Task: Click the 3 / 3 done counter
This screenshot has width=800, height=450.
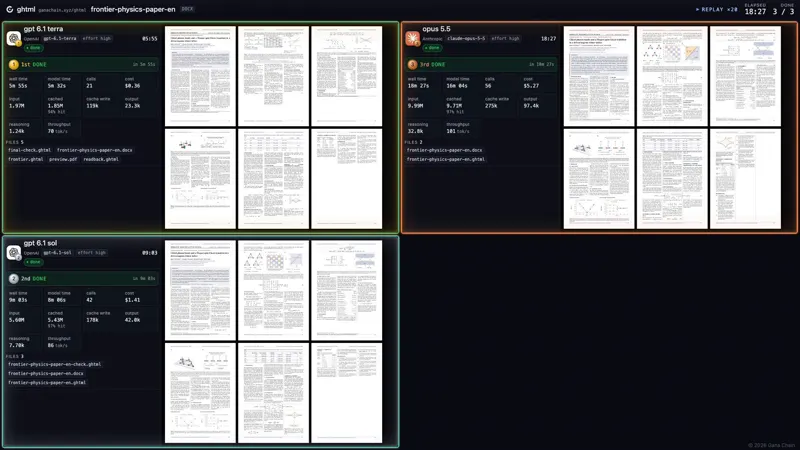Action: point(784,11)
